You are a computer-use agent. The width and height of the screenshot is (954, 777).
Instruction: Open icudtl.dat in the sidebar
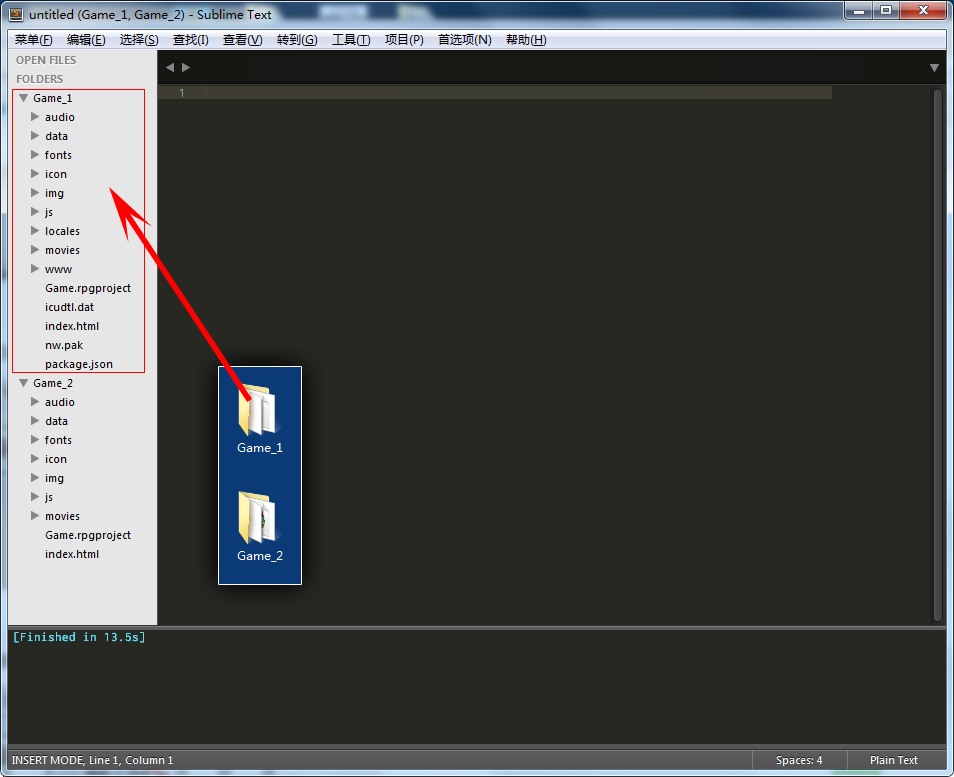(69, 307)
